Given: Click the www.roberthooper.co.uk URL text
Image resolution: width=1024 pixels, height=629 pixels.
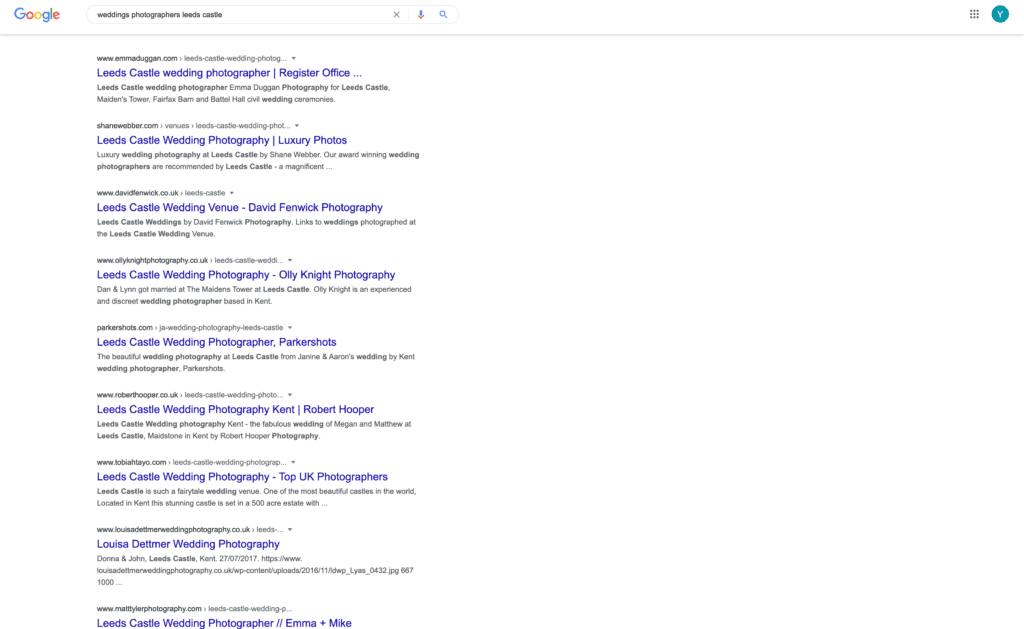Looking at the screenshot, I should tap(138, 395).
